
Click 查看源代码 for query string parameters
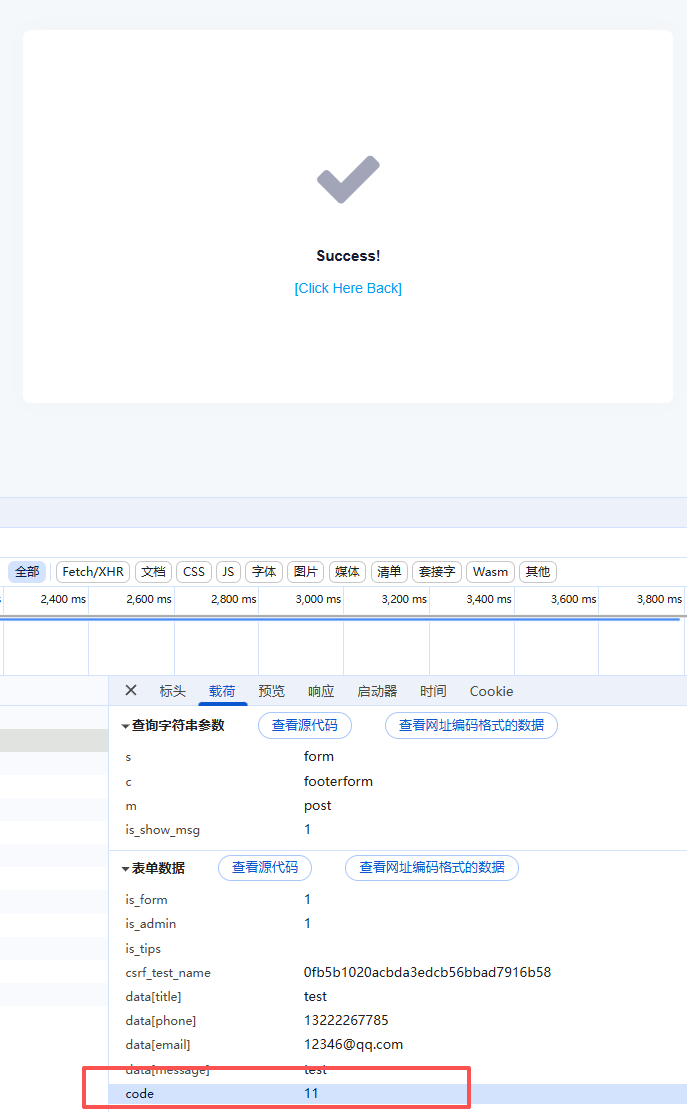coord(305,725)
